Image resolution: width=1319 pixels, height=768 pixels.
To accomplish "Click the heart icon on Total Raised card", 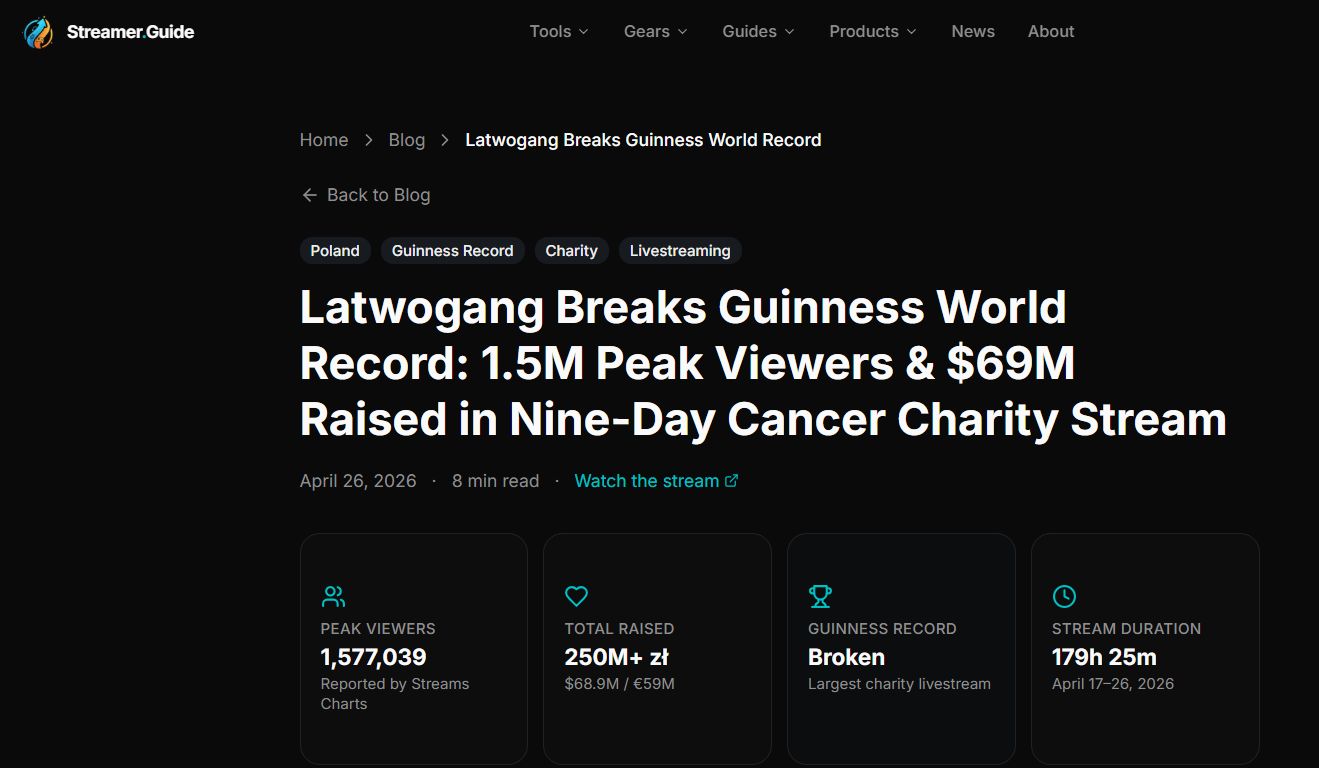I will coord(576,596).
